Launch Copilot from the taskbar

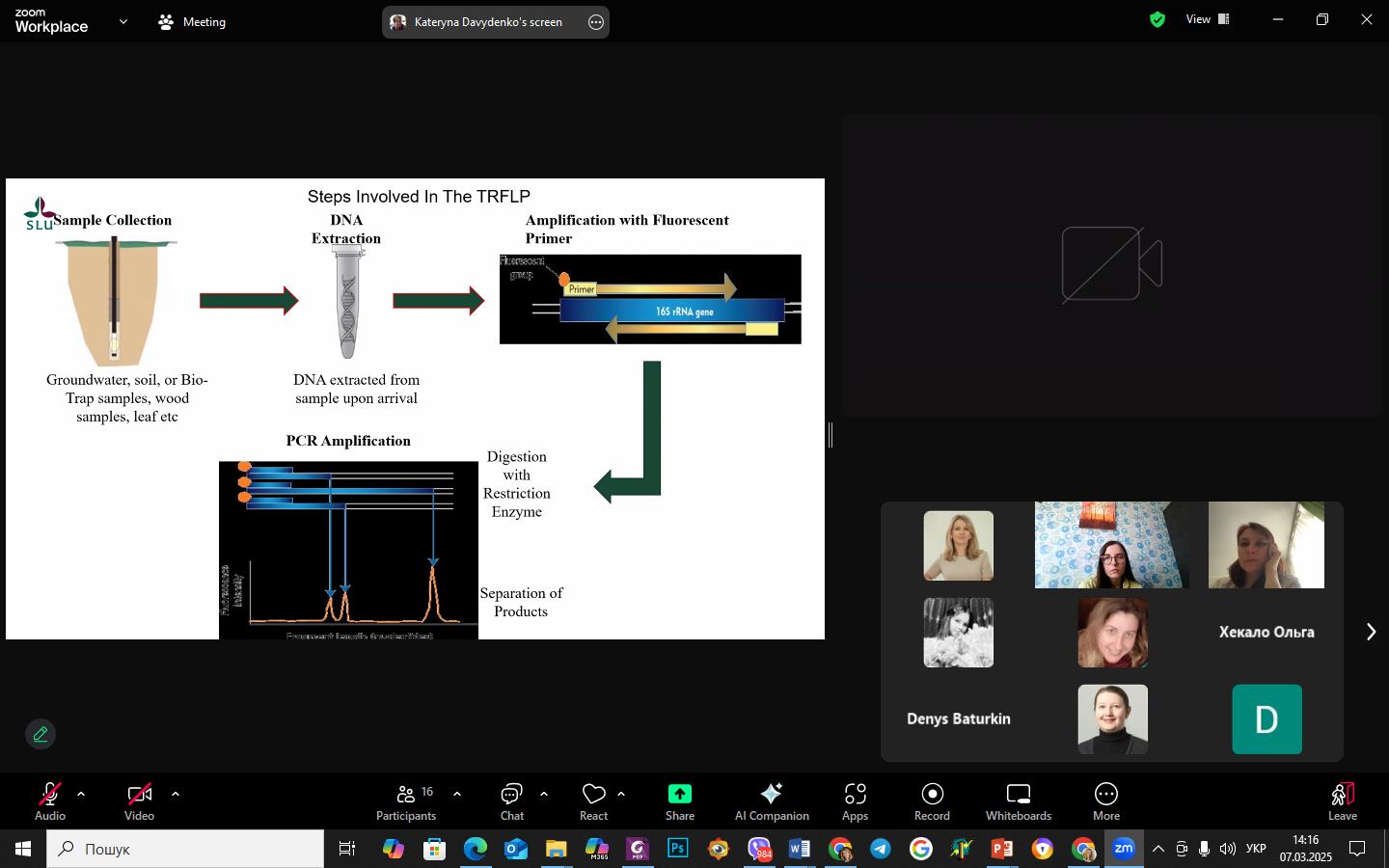click(x=393, y=849)
